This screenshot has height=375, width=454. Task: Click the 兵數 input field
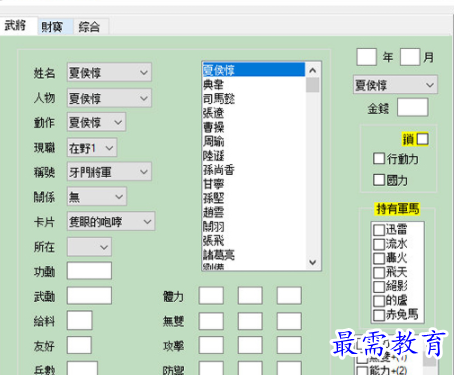[x=82, y=368]
